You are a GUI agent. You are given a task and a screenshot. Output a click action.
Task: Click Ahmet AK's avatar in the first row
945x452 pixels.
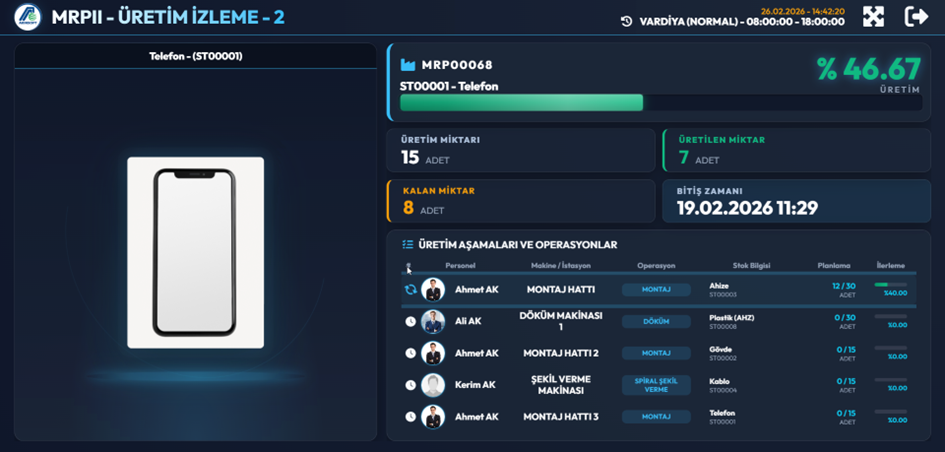click(x=433, y=290)
